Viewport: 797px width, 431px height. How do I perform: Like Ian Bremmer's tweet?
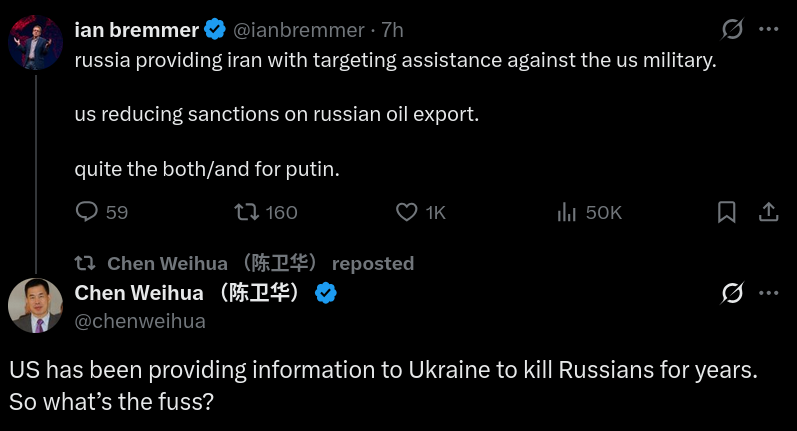pos(406,212)
